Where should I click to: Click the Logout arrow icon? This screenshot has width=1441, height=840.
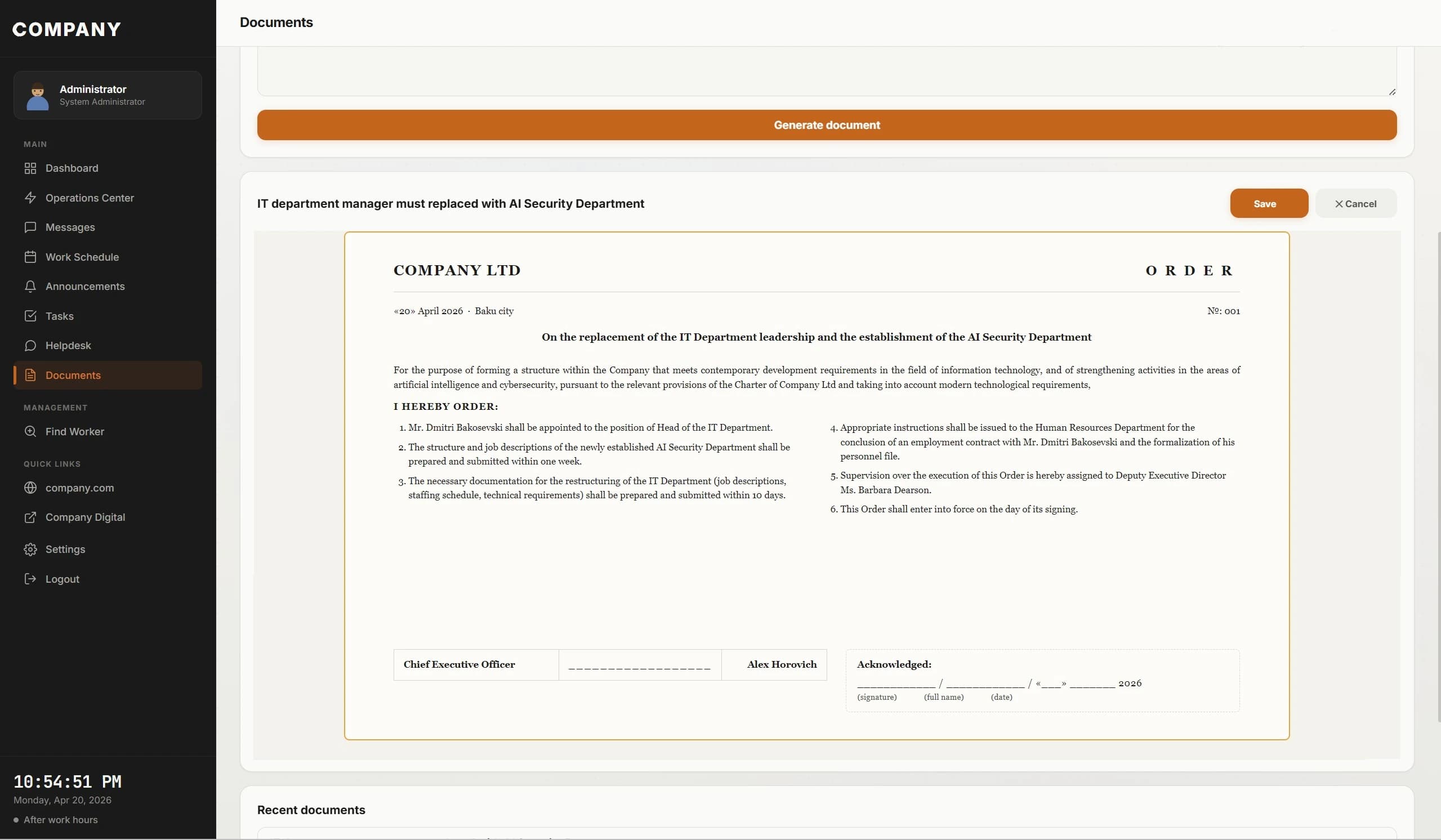[30, 579]
